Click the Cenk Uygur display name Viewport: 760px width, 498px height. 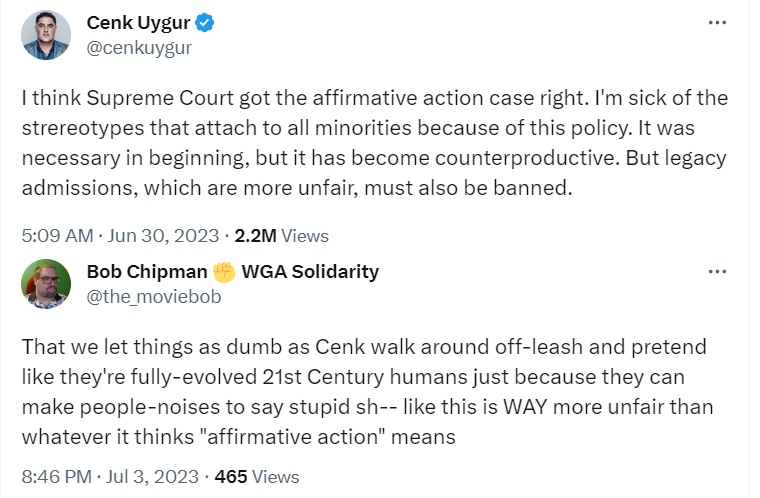point(140,23)
